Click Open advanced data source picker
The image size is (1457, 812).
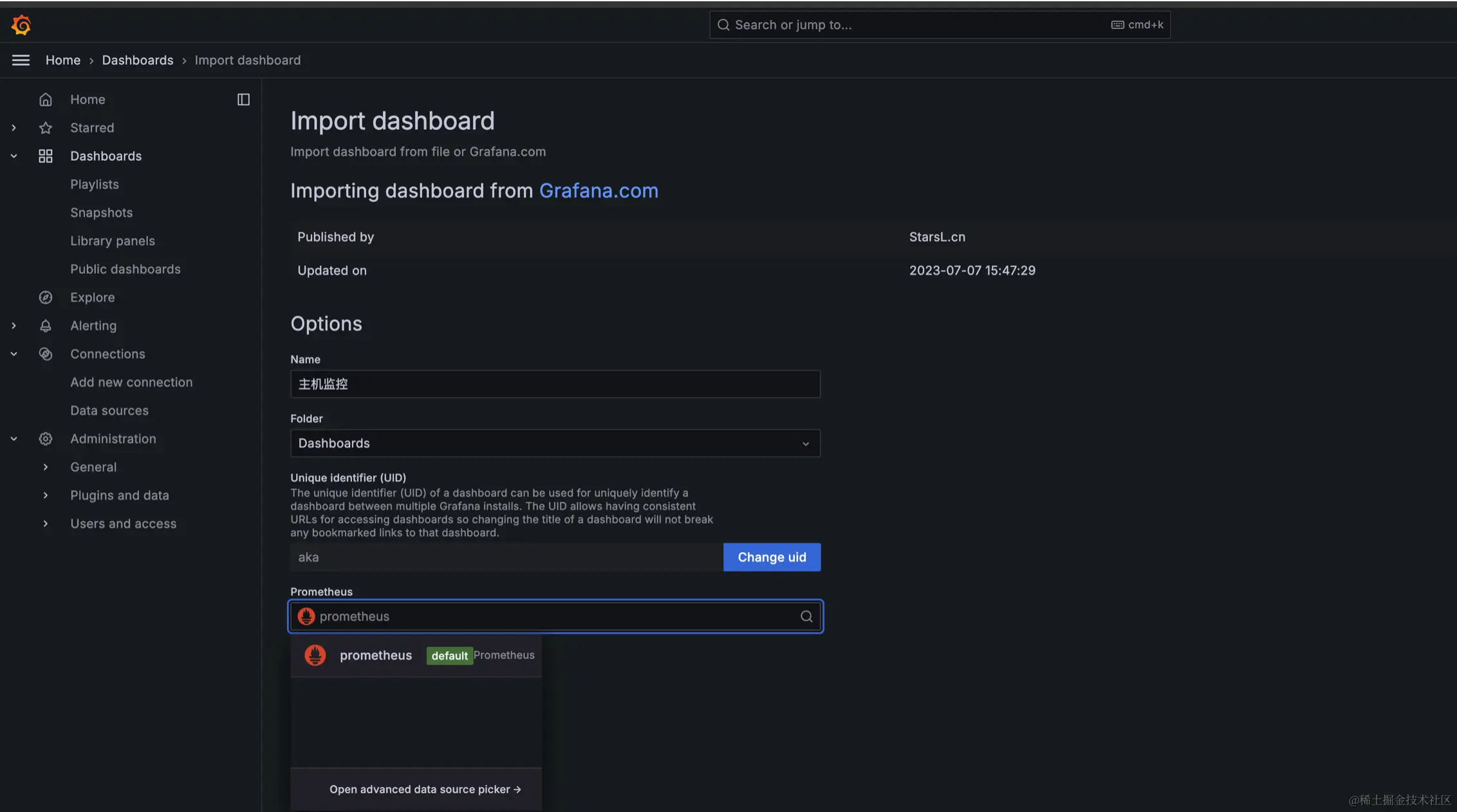425,789
